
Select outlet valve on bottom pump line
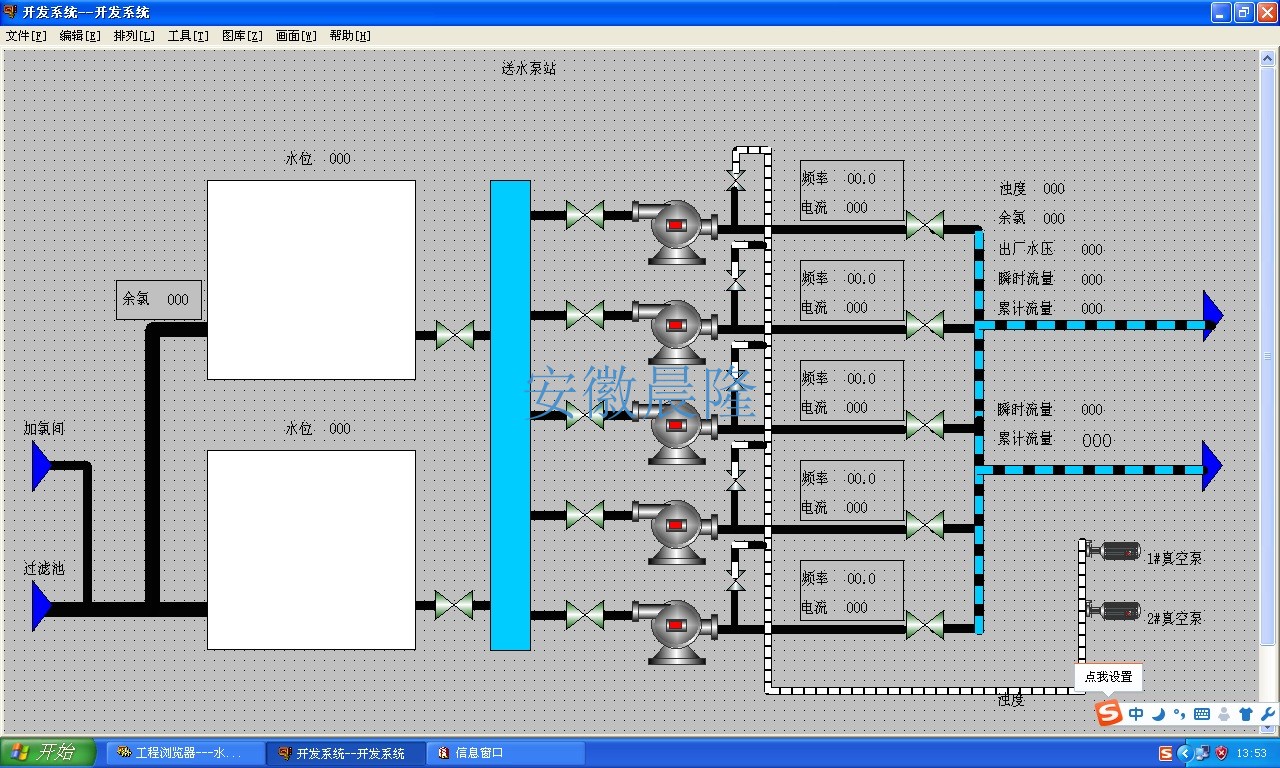pyautogui.click(x=925, y=625)
